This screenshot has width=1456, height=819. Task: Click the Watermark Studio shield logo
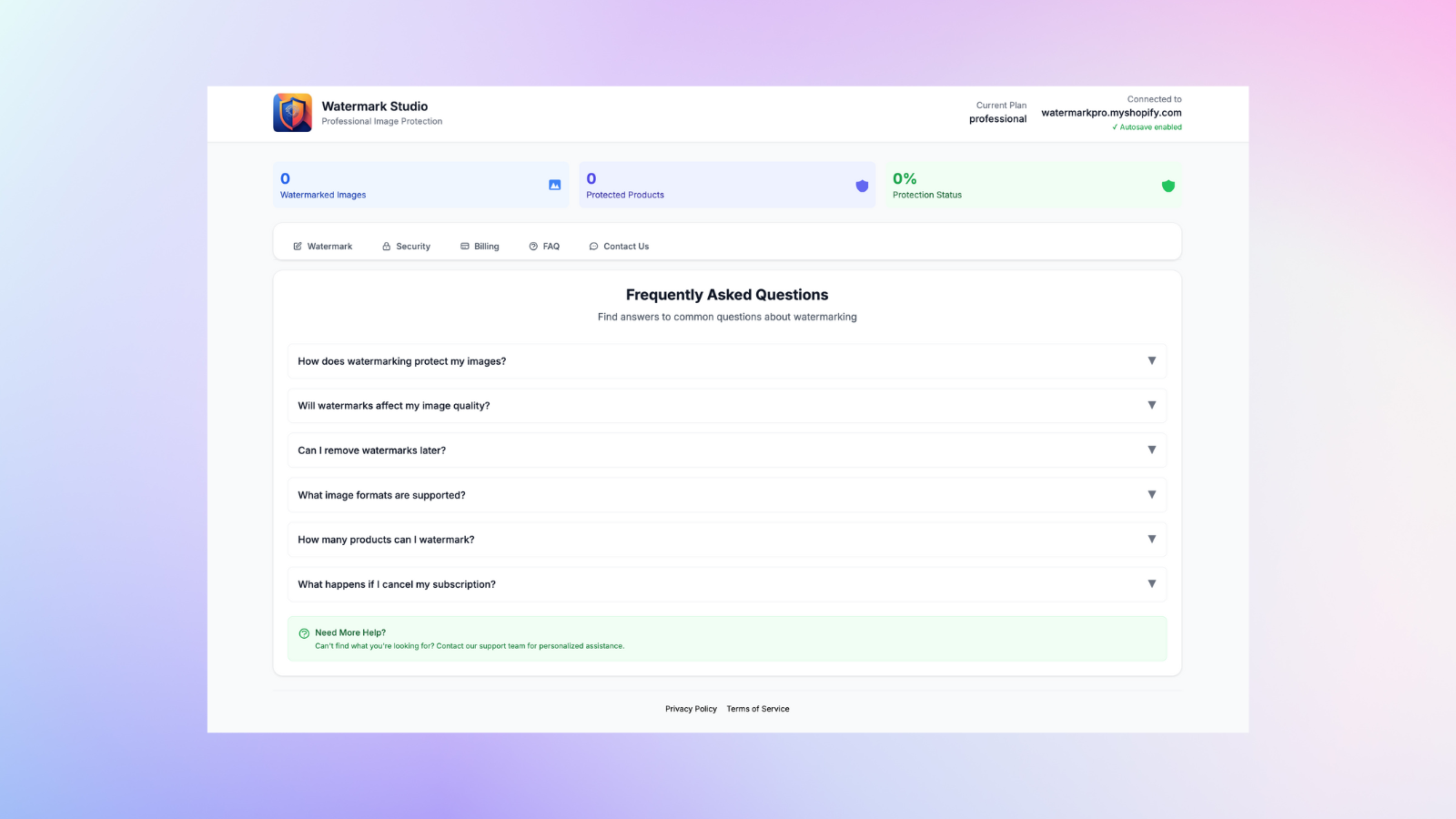(292, 113)
